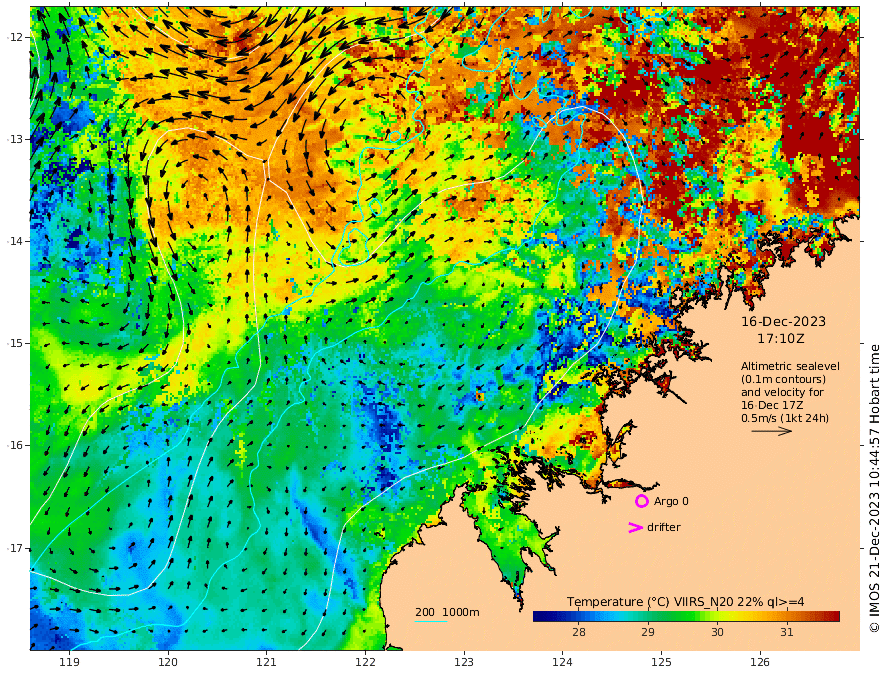
Task: Click the color bar tick label 31
Action: coord(786,632)
